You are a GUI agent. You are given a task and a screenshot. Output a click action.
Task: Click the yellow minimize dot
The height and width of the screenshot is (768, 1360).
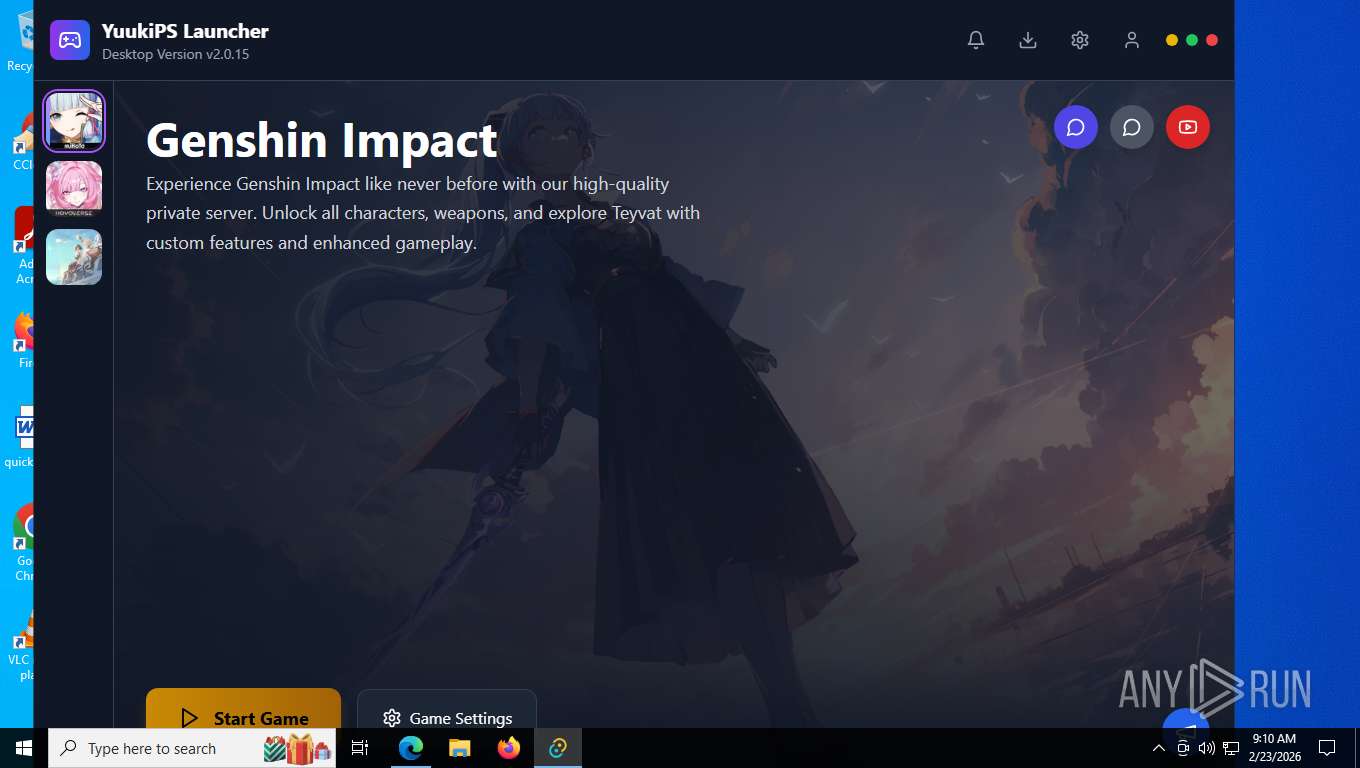pos(1172,40)
